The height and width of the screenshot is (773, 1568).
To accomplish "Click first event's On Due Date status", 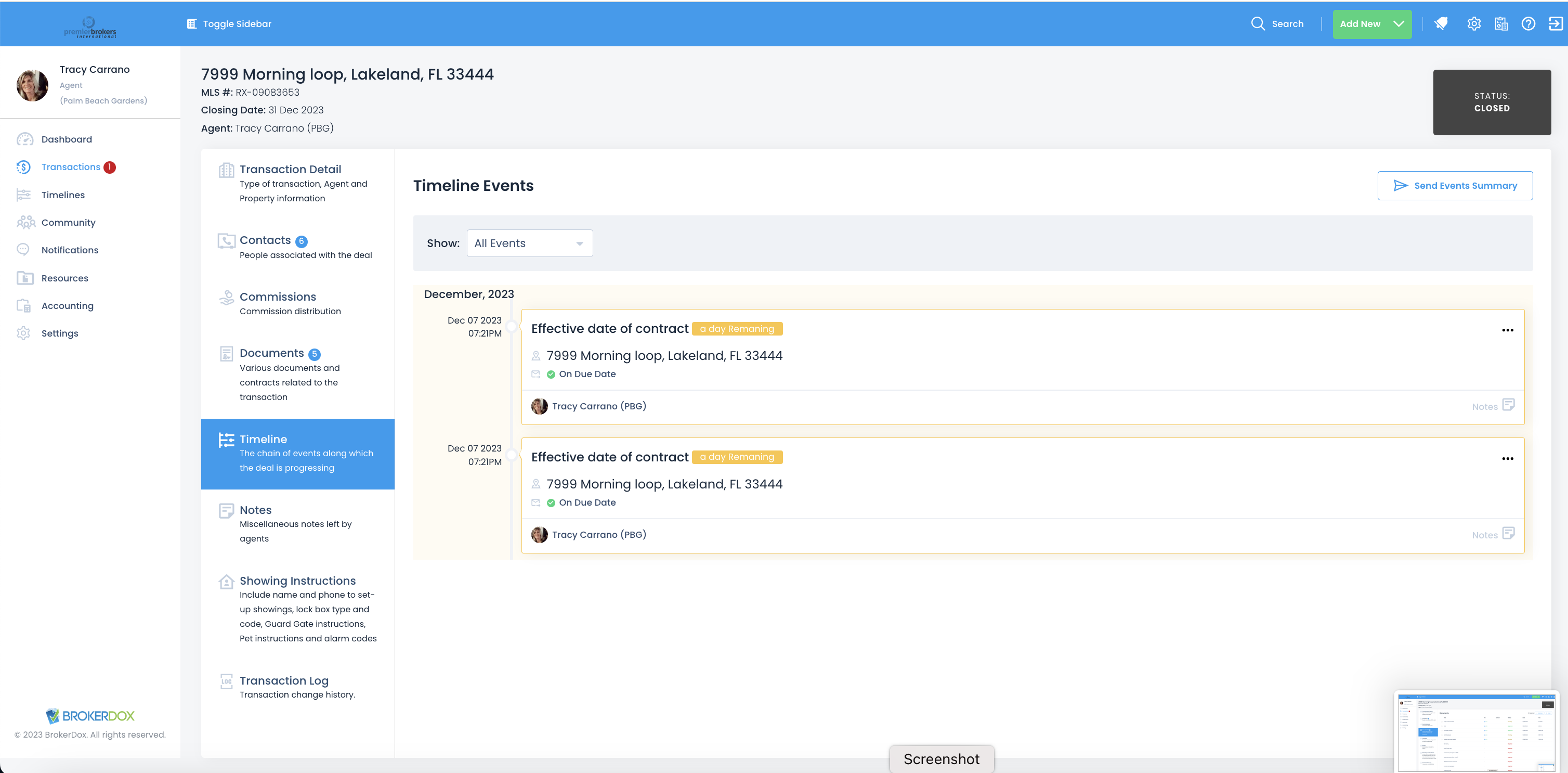I will click(581, 374).
